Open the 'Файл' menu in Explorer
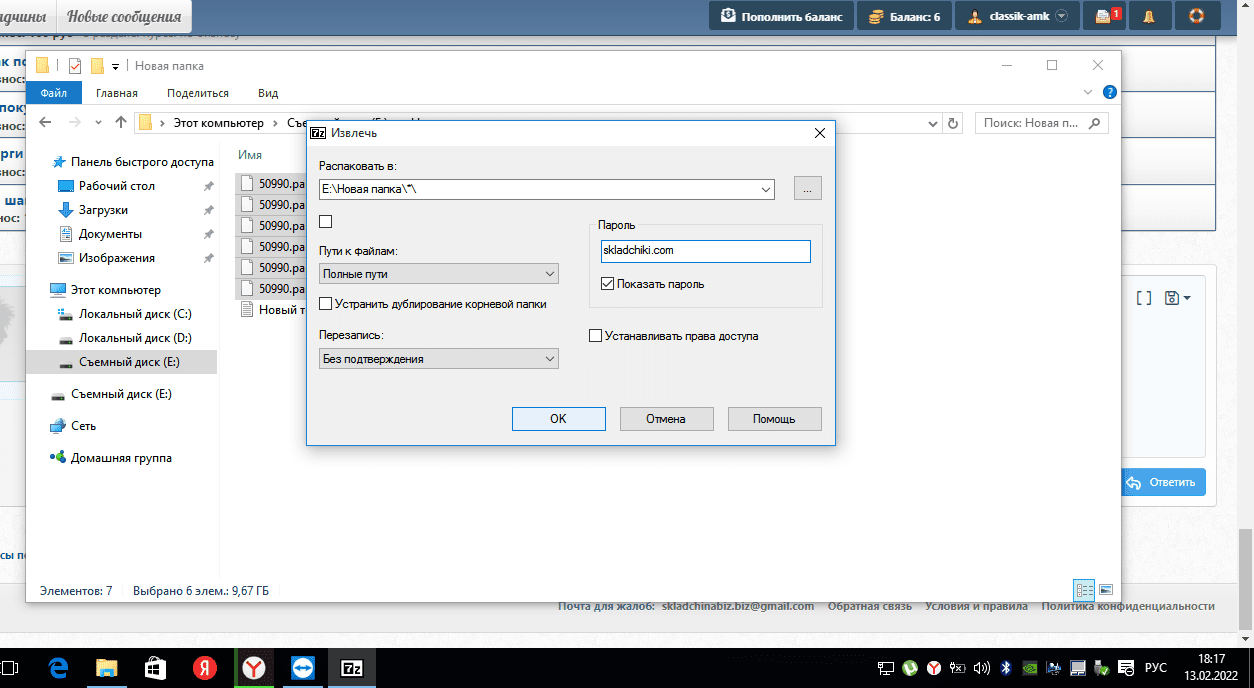 pos(54,93)
